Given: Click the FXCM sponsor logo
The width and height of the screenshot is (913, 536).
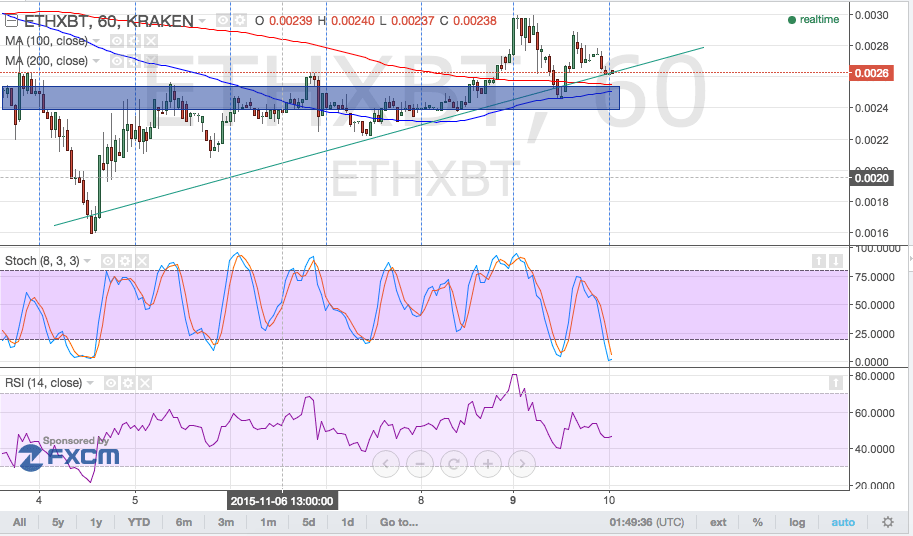Looking at the screenshot, I should [x=69, y=456].
